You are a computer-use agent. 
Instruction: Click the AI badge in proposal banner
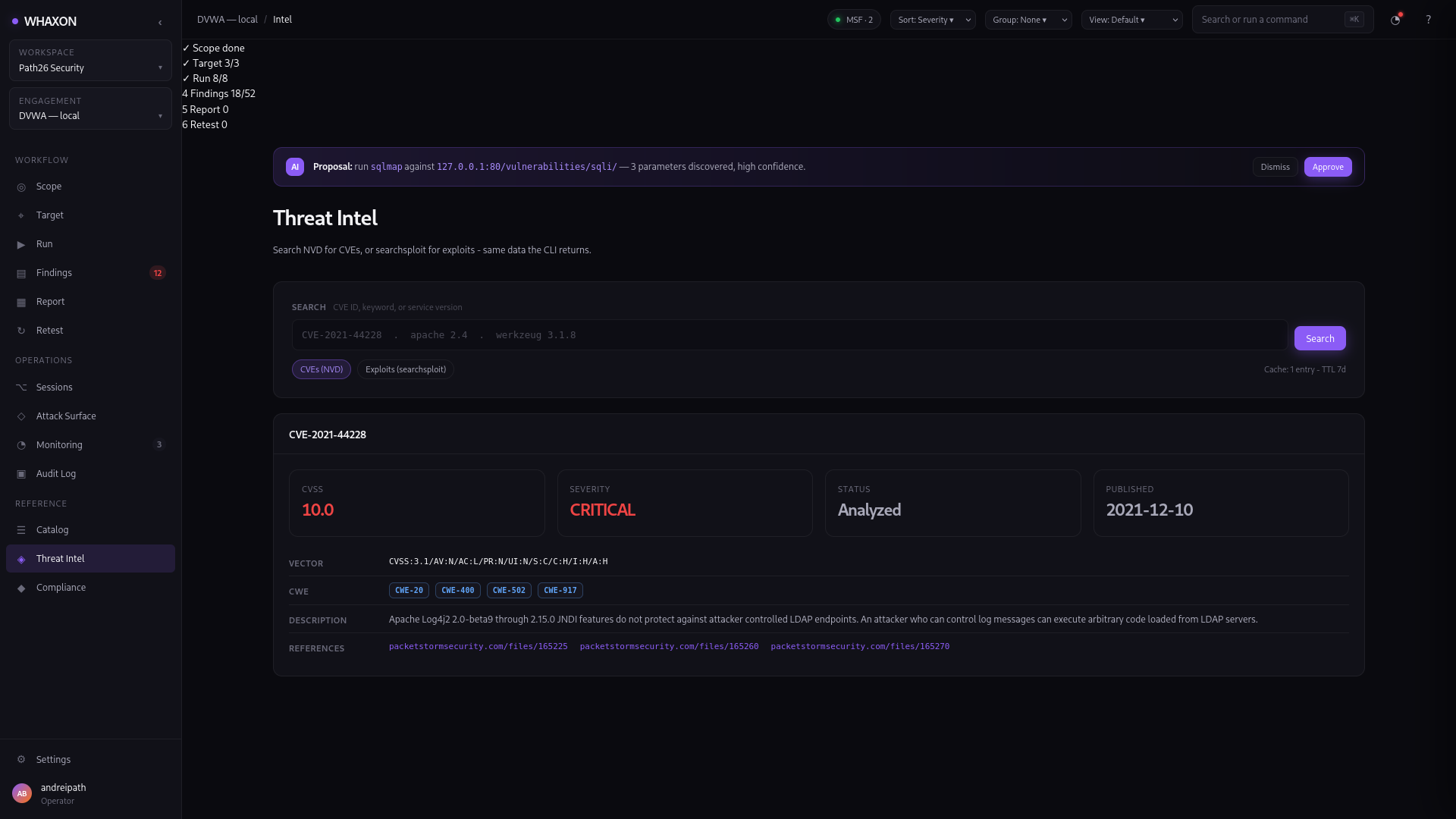click(x=295, y=167)
